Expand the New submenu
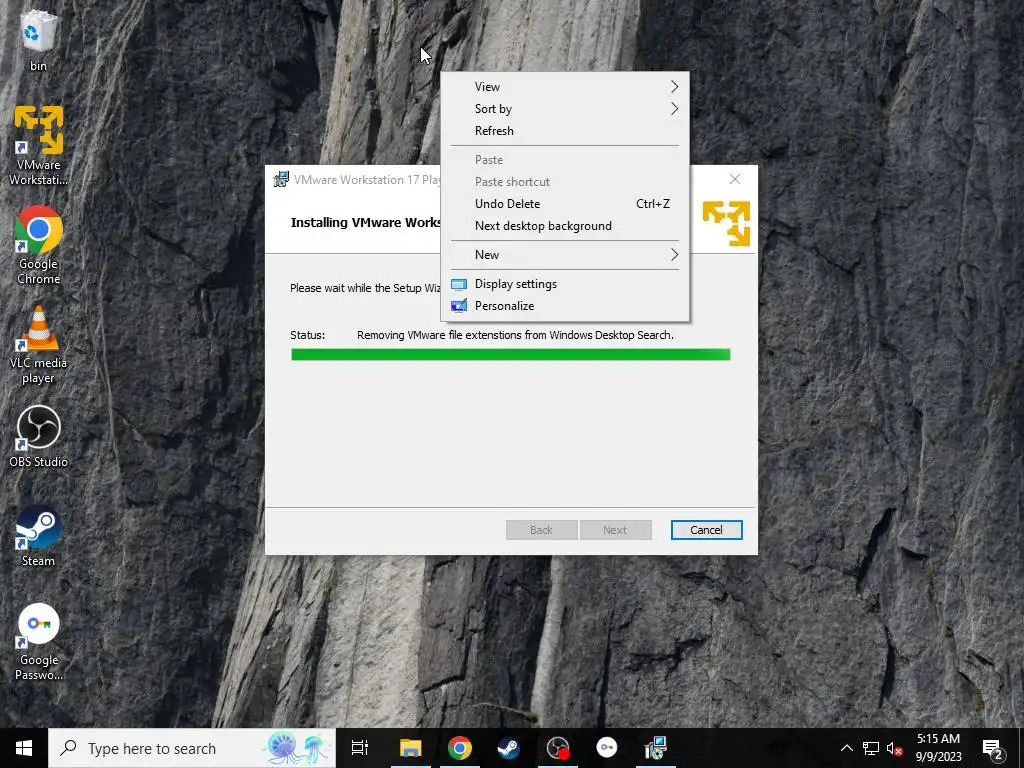The width and height of the screenshot is (1024, 768). pos(565,255)
